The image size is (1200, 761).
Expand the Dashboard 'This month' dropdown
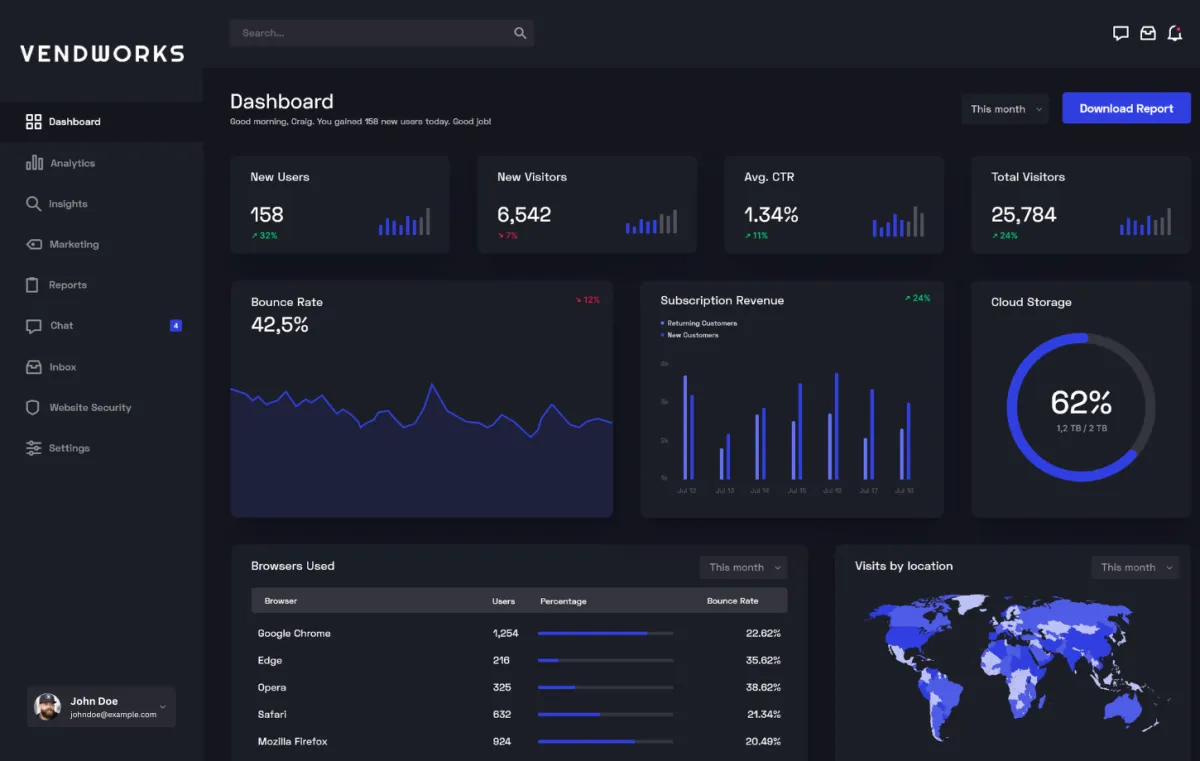pos(1005,109)
